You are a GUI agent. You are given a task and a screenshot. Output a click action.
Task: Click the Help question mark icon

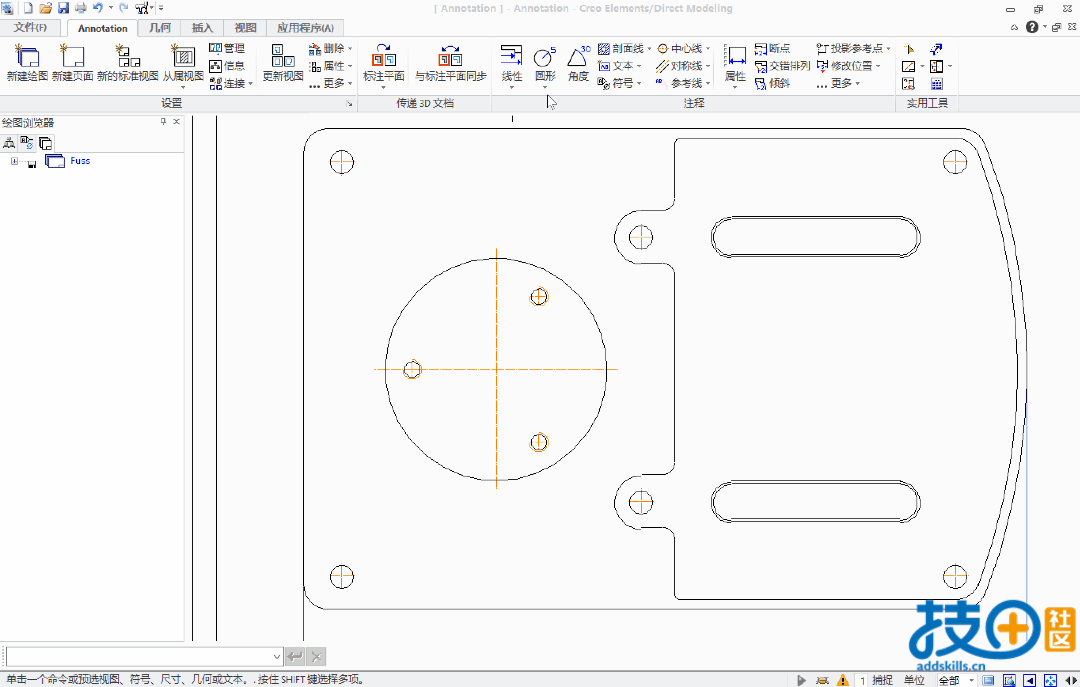coord(1032,27)
